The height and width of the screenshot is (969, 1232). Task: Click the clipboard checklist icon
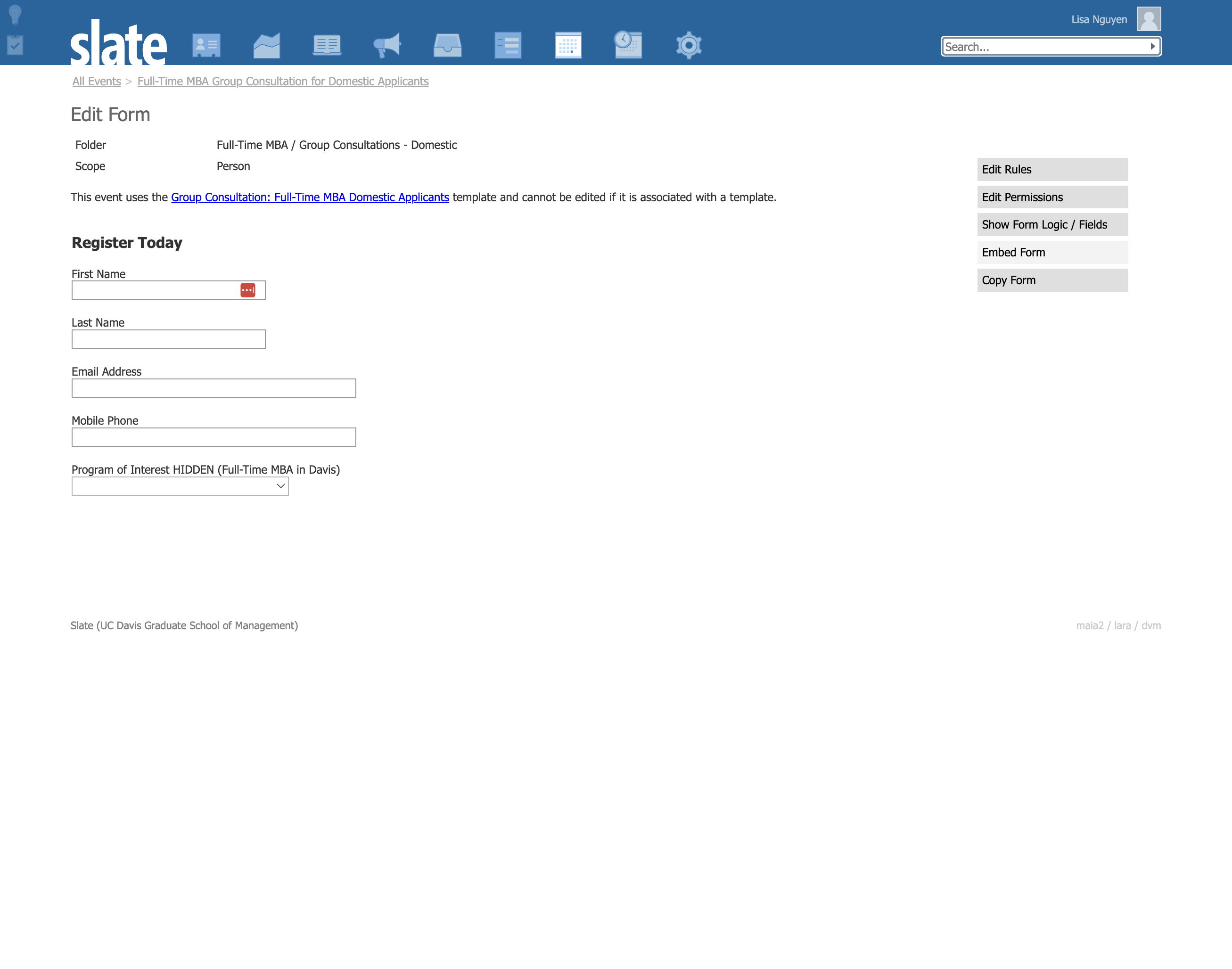coord(15,45)
